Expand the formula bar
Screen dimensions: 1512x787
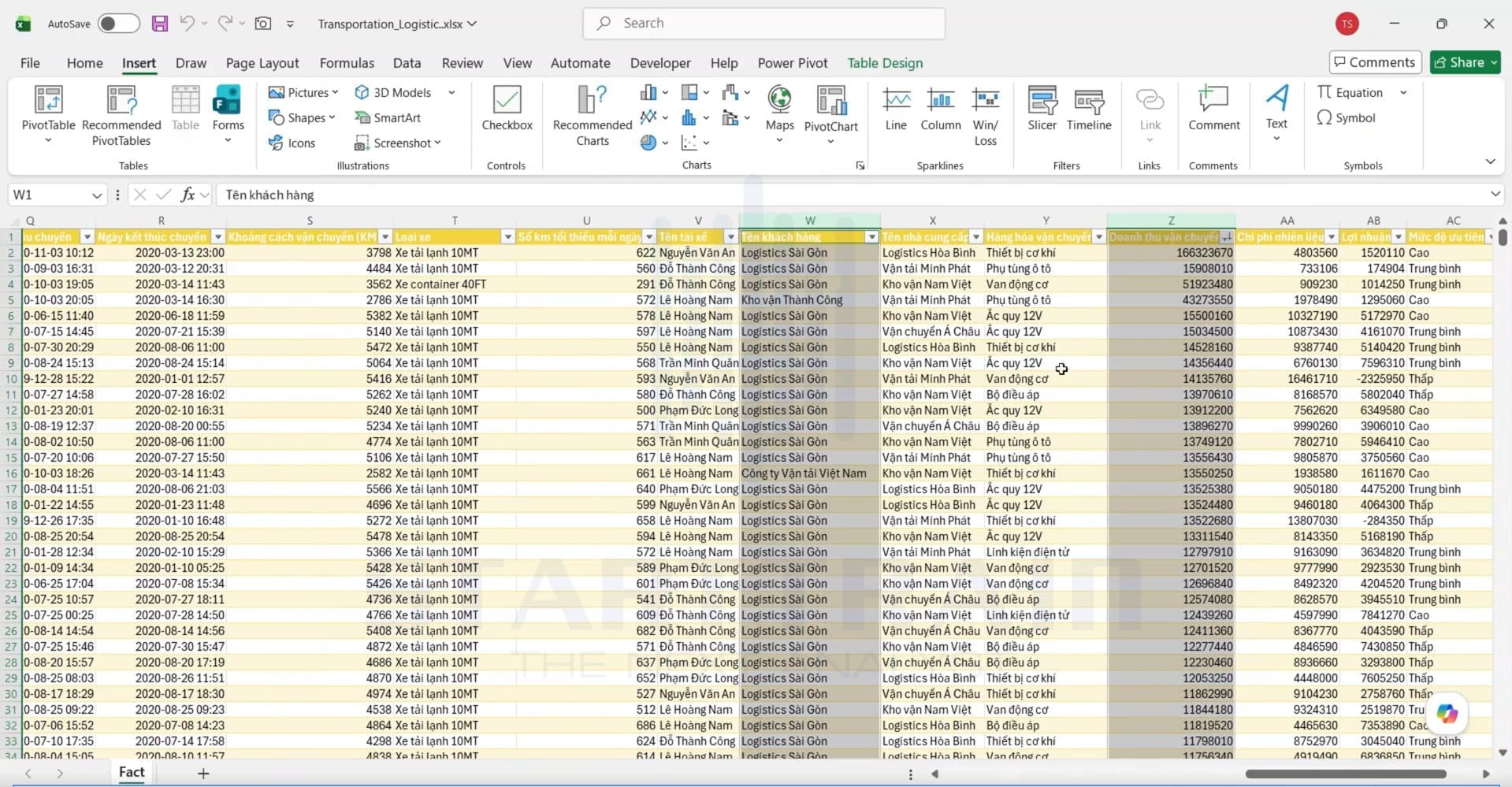coord(1495,195)
